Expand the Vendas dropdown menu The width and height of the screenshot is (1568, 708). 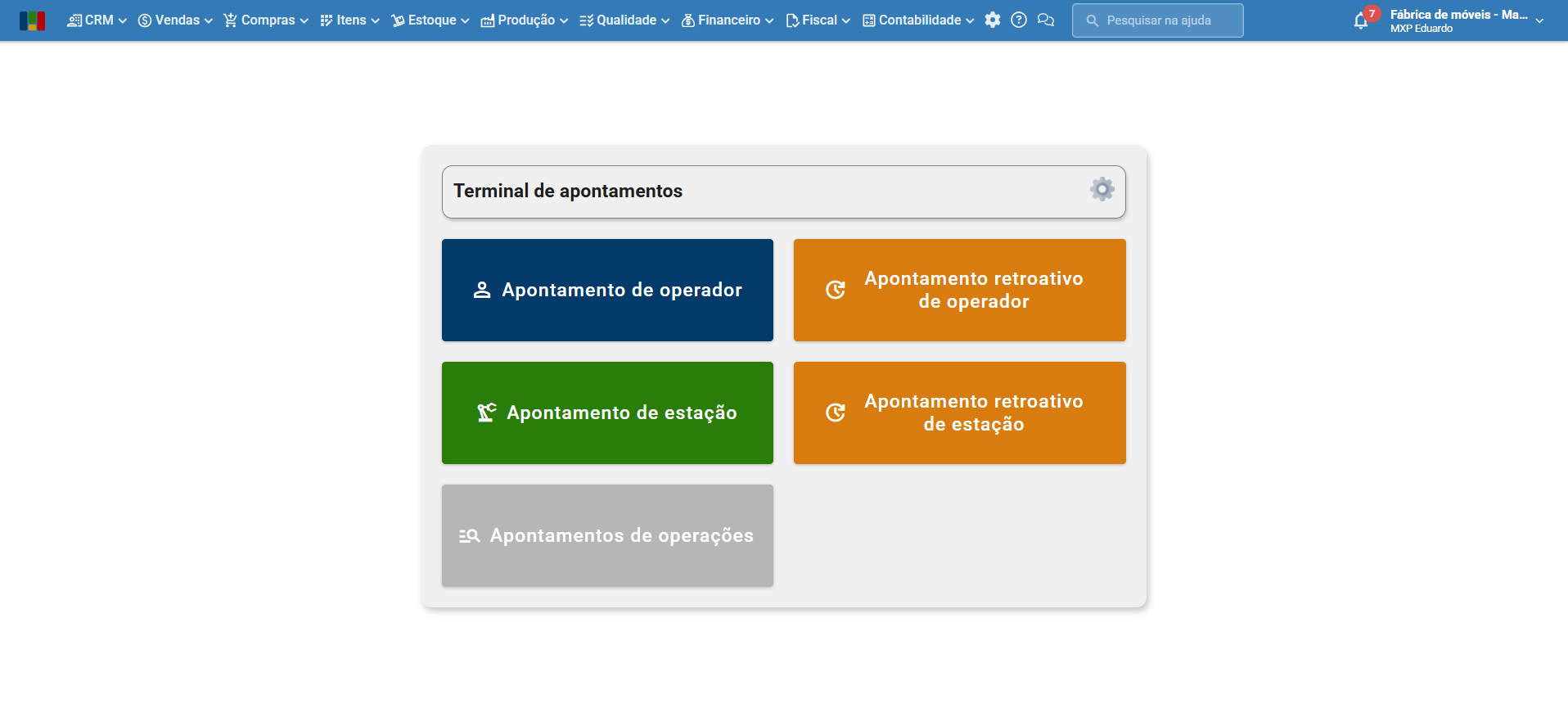point(175,20)
